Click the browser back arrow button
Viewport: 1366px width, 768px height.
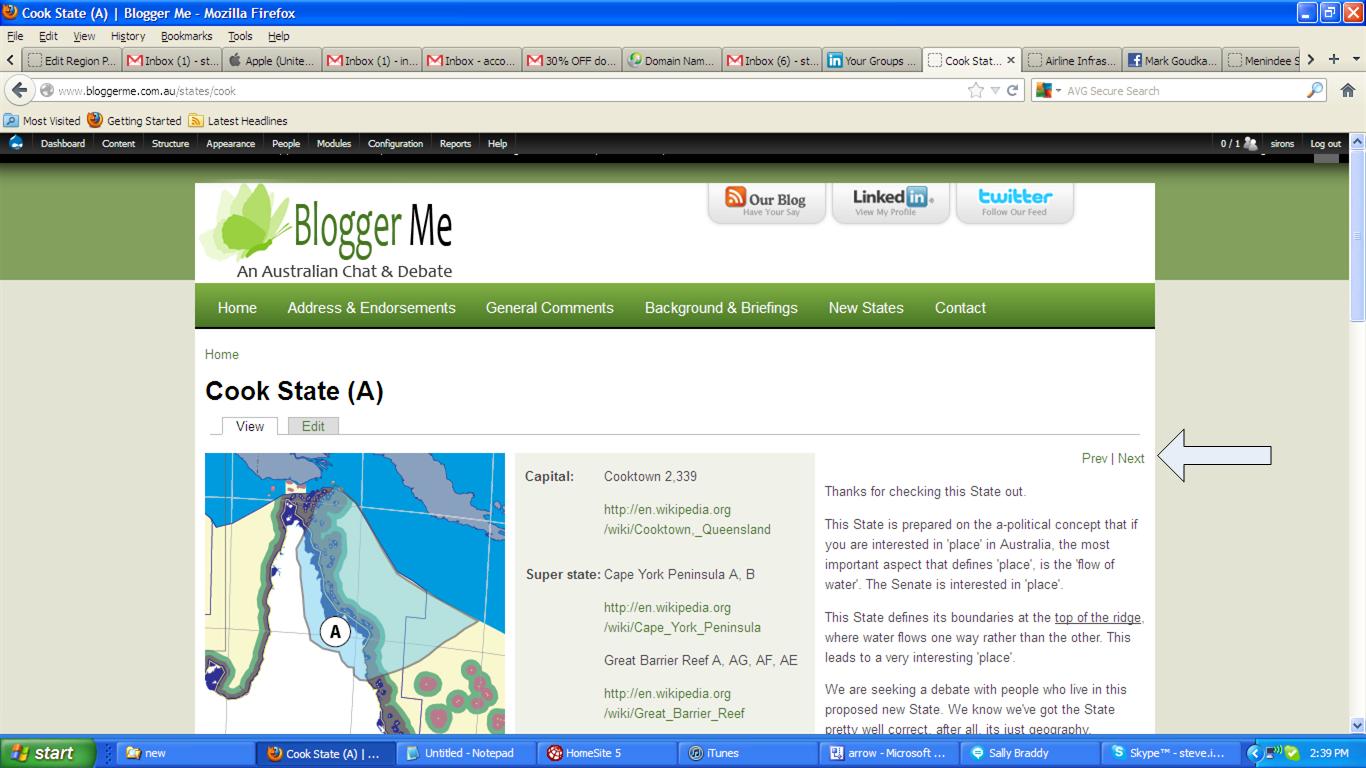19,90
